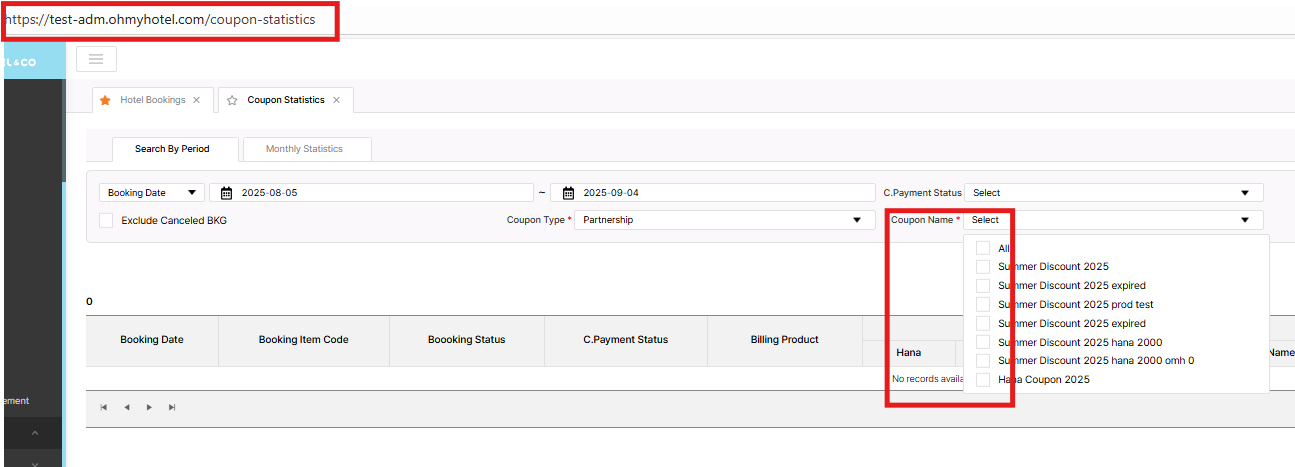1295x467 pixels.
Task: Select the Hana Coupon 2025 checkbox
Action: 983,380
